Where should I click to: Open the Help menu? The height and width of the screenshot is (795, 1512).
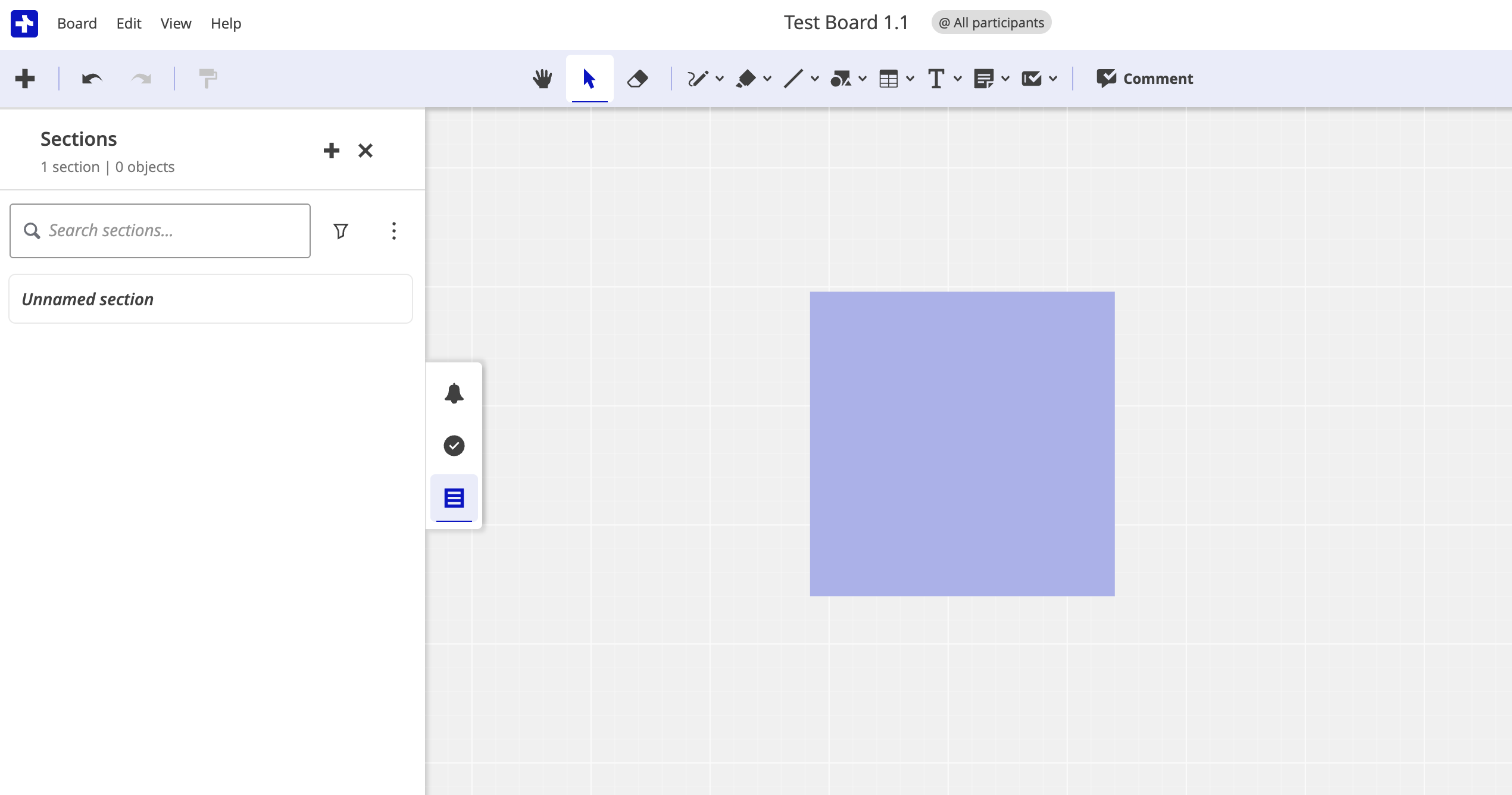click(x=226, y=23)
